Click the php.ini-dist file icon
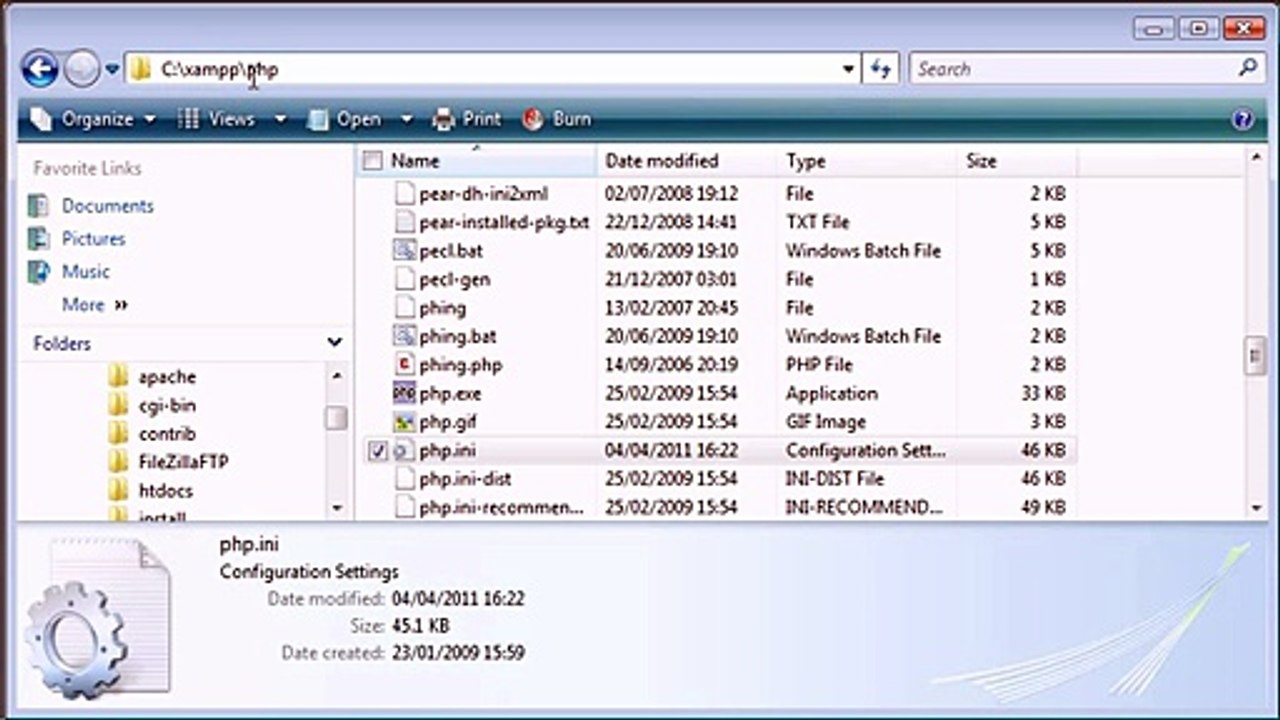The width and height of the screenshot is (1280, 720). click(x=404, y=478)
